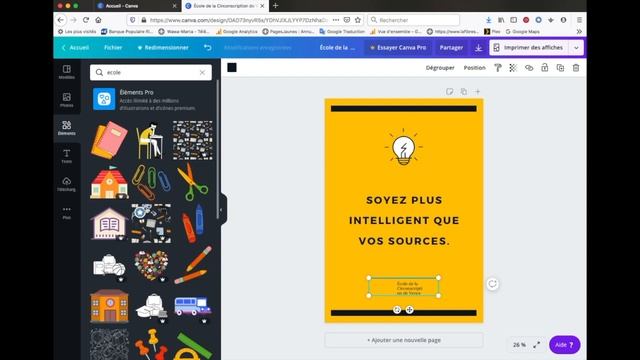Open the Fichier menu
Image resolution: width=640 pixels, height=360 pixels.
pos(113,47)
